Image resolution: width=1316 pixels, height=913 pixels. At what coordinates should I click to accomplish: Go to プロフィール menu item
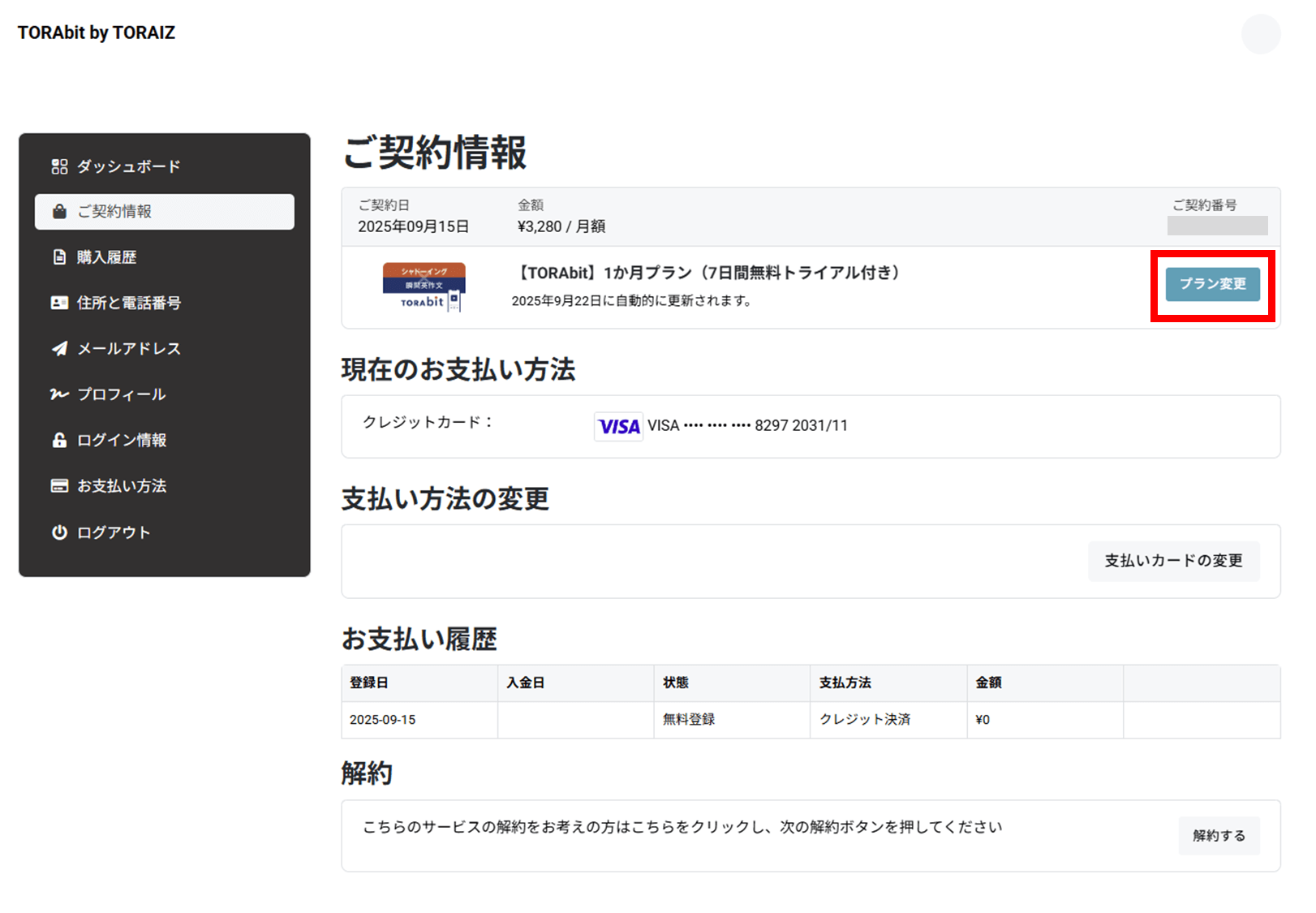121,394
